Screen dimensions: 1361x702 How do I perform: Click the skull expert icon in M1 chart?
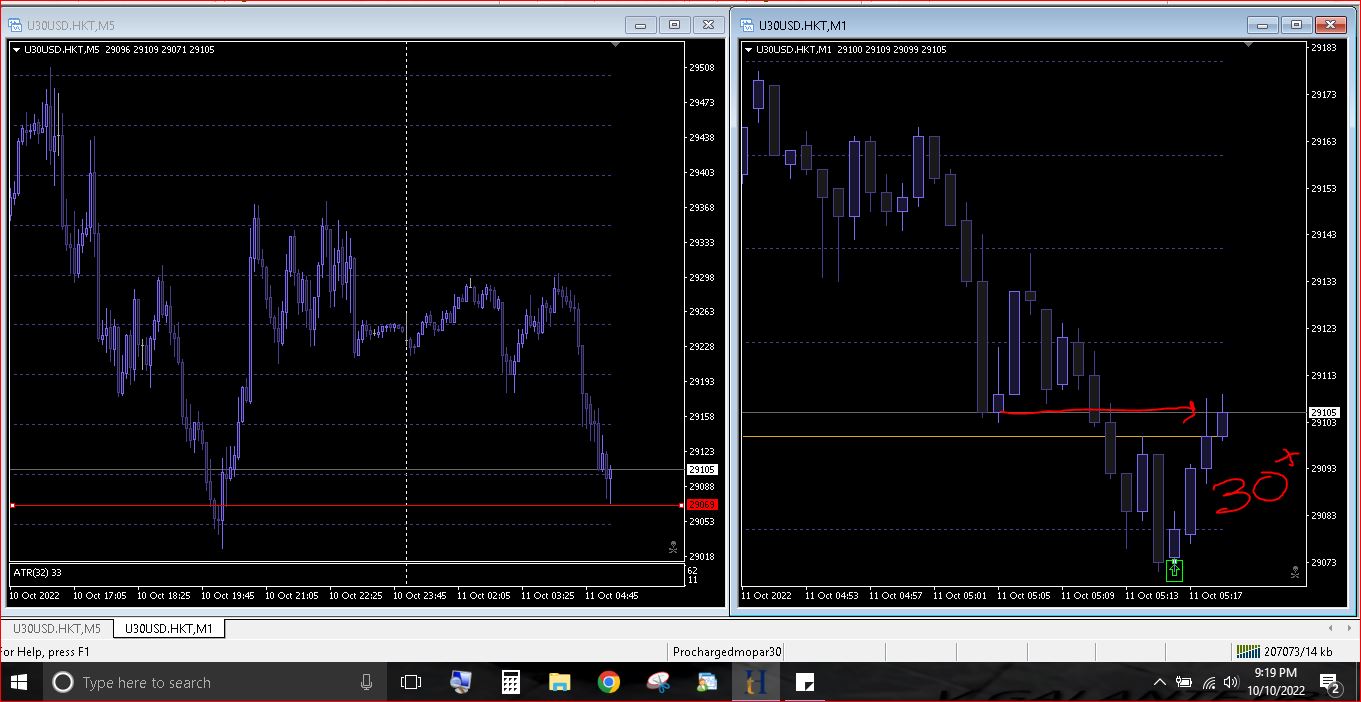pos(1295,571)
